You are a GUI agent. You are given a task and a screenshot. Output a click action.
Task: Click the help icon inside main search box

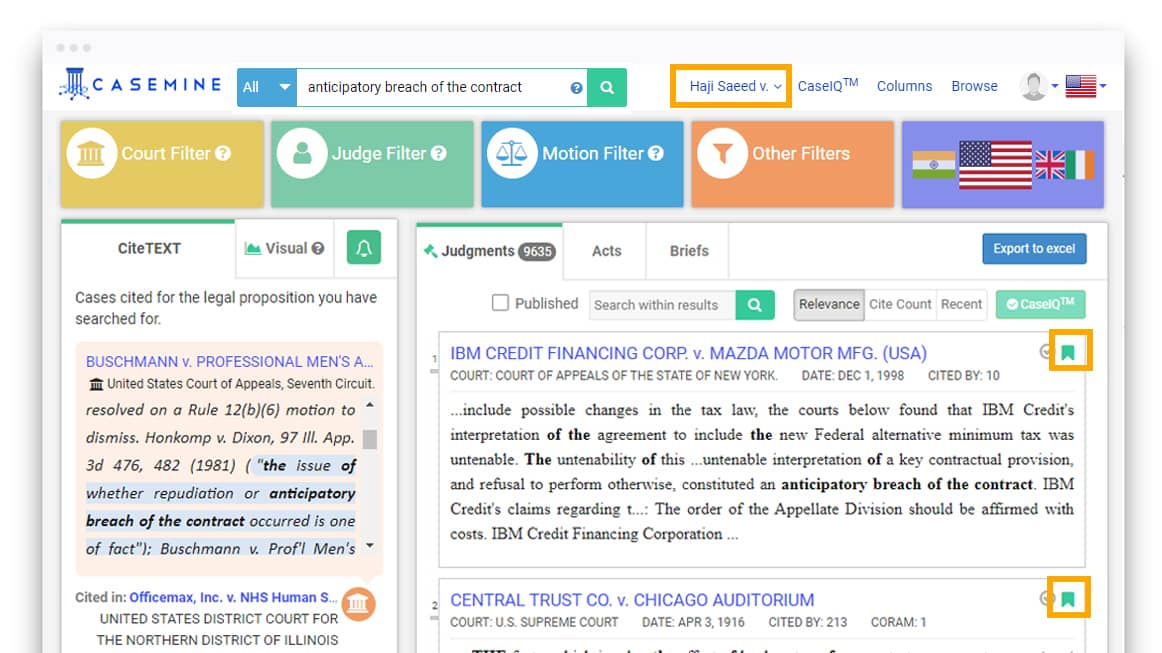coord(576,88)
